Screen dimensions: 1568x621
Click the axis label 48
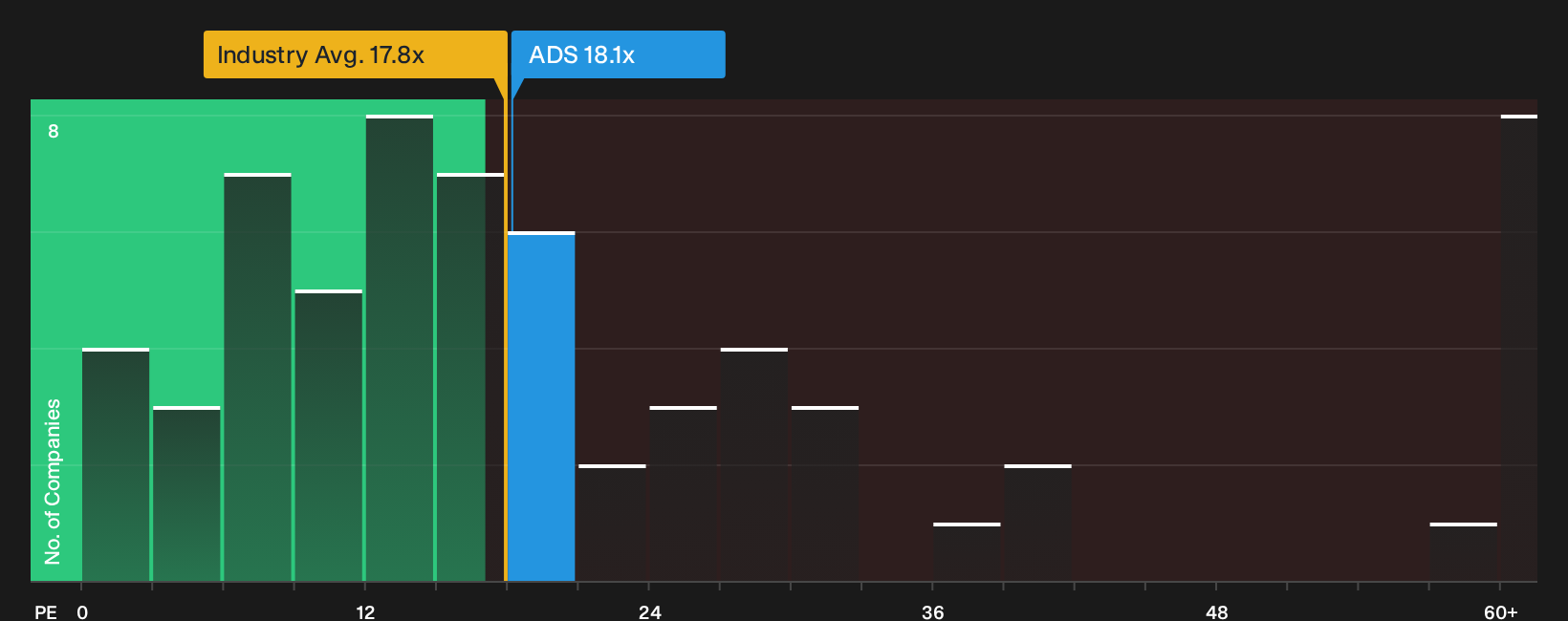coord(1217,611)
